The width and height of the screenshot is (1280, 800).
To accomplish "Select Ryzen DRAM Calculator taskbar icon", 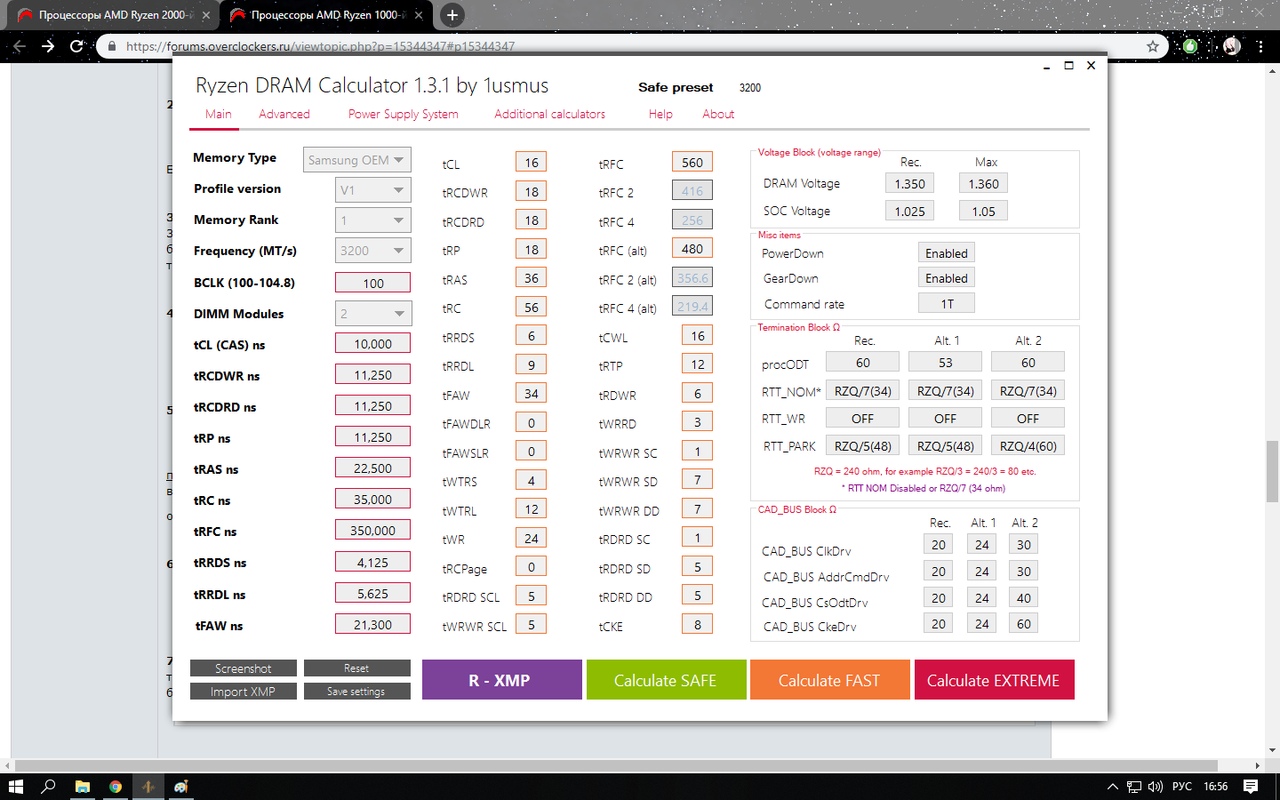I will pyautogui.click(x=148, y=786).
